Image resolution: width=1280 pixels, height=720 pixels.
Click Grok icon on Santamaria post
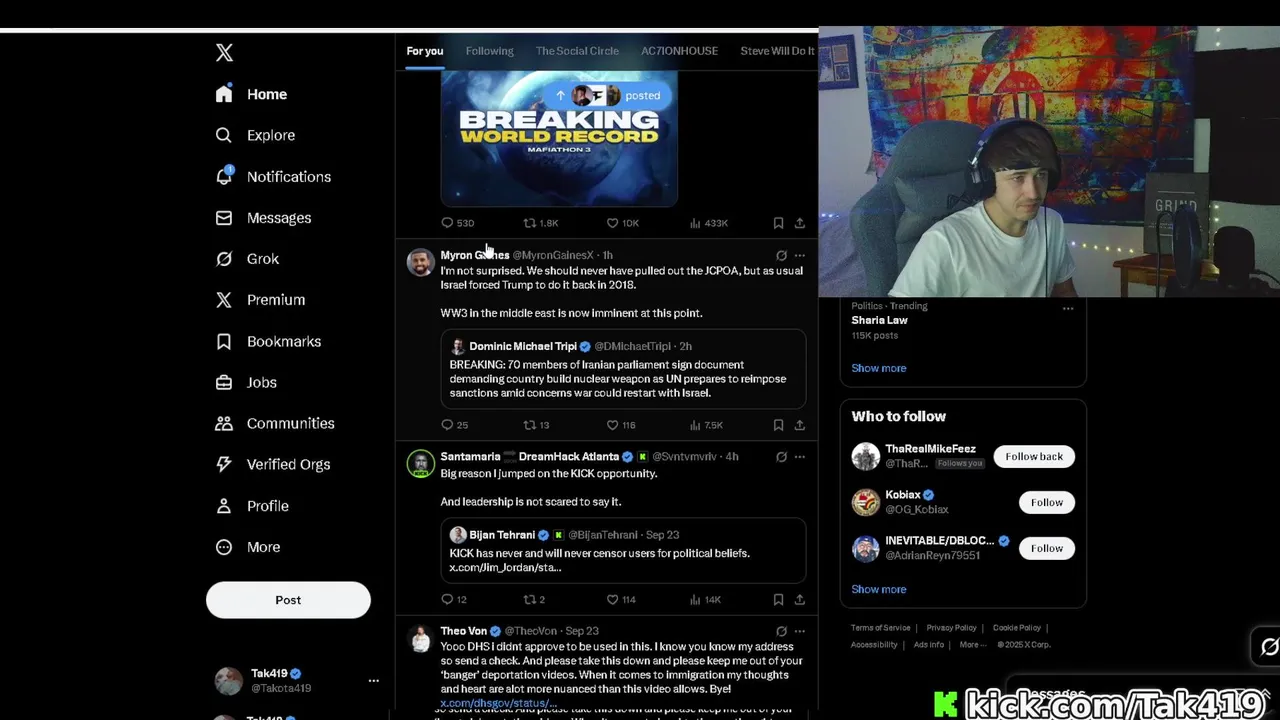click(x=781, y=457)
